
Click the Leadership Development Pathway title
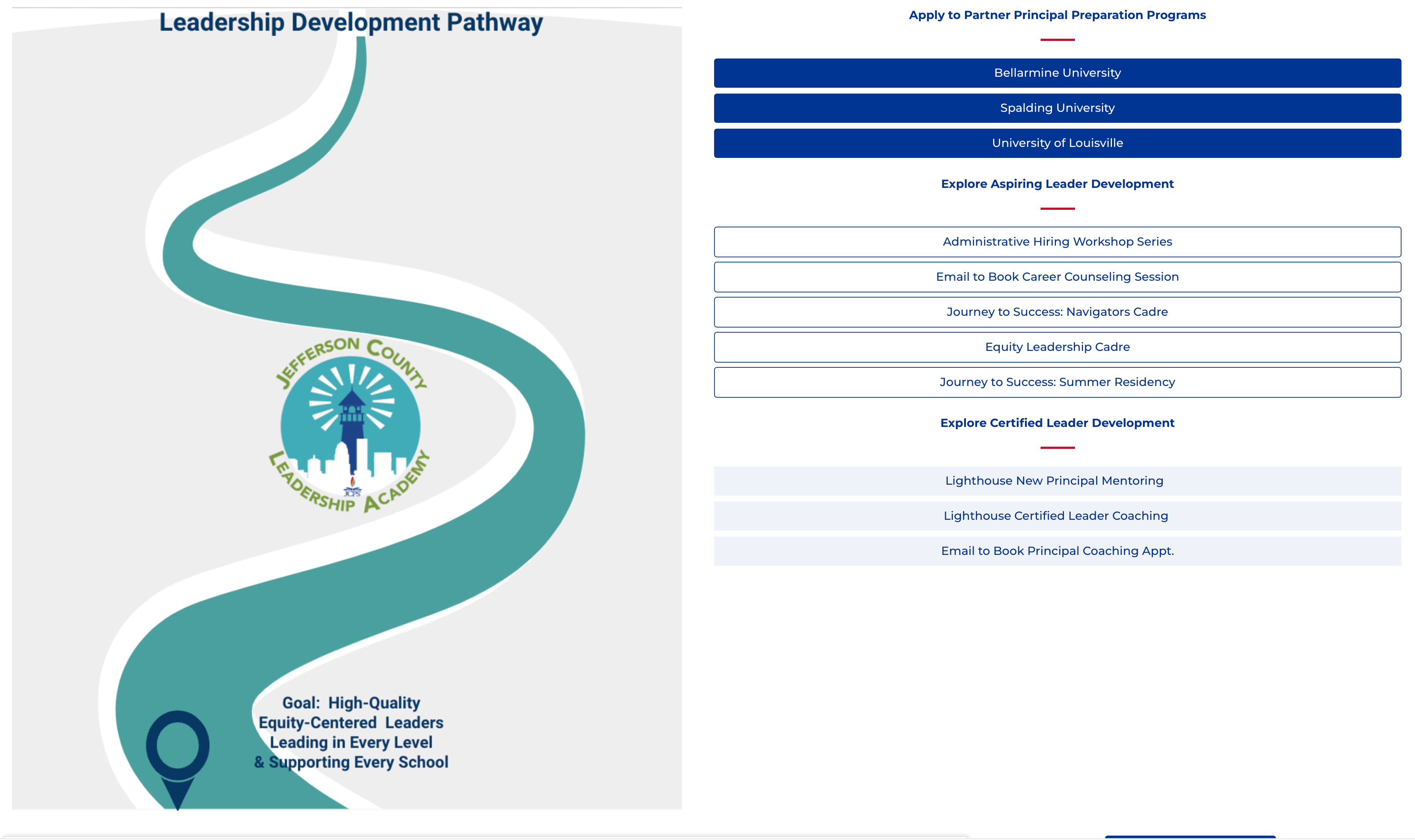pyautogui.click(x=351, y=23)
